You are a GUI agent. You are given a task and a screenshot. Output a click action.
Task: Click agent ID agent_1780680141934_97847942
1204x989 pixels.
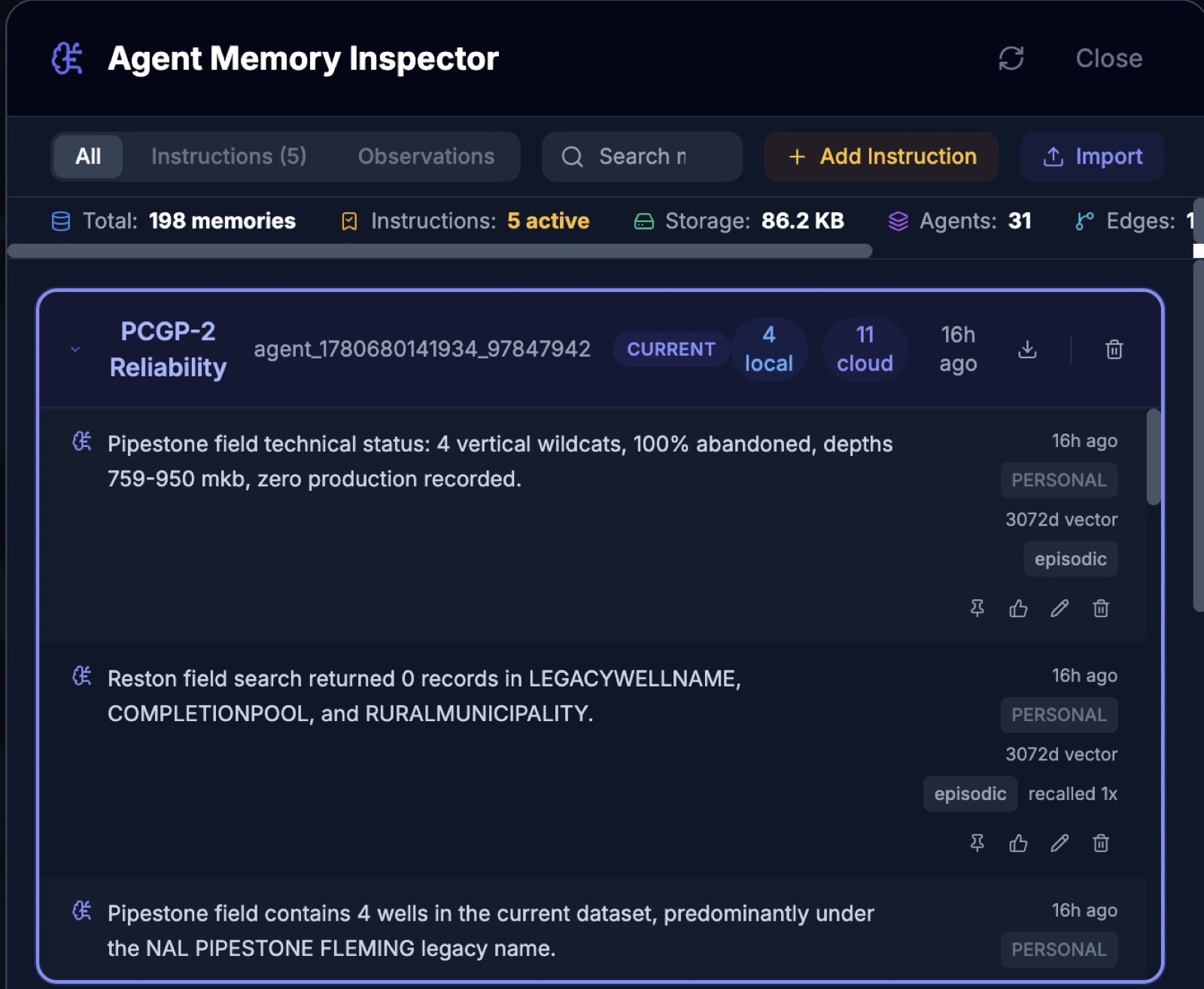(422, 349)
